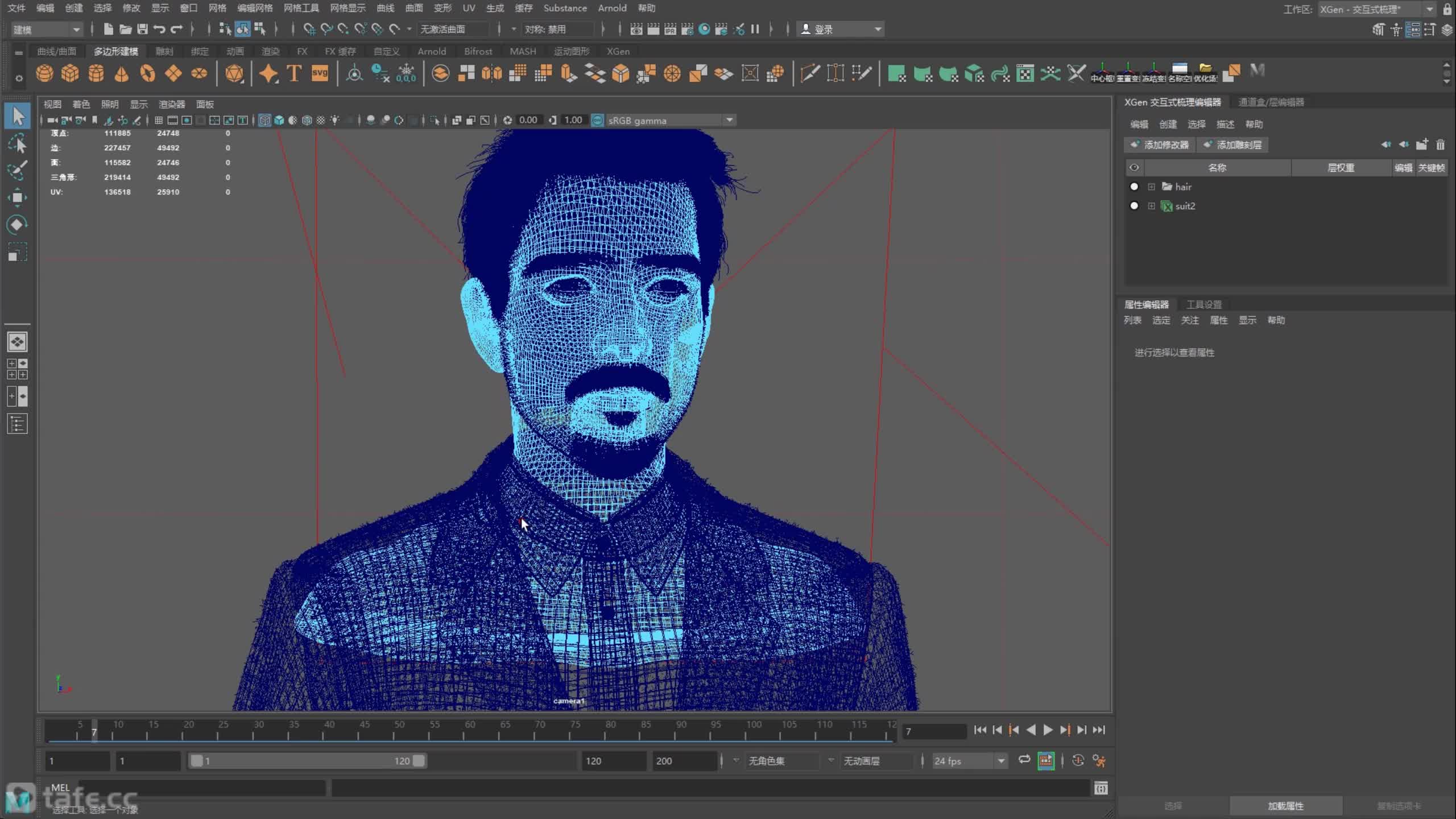The width and height of the screenshot is (1456, 819).
Task: Select the arrow Select tool in toolbox
Action: click(x=18, y=116)
